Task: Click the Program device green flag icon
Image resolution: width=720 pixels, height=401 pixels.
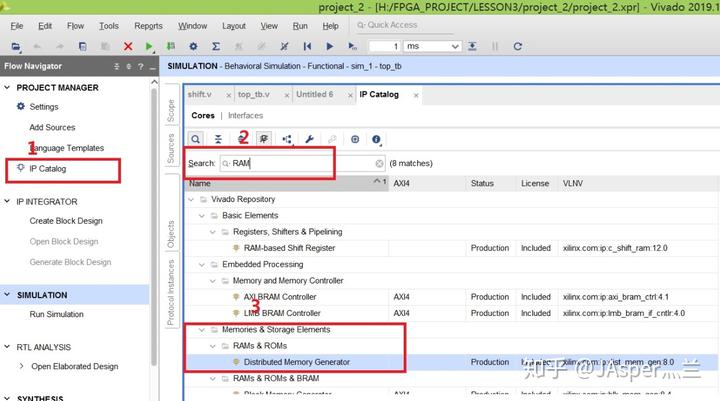Action: click(171, 46)
